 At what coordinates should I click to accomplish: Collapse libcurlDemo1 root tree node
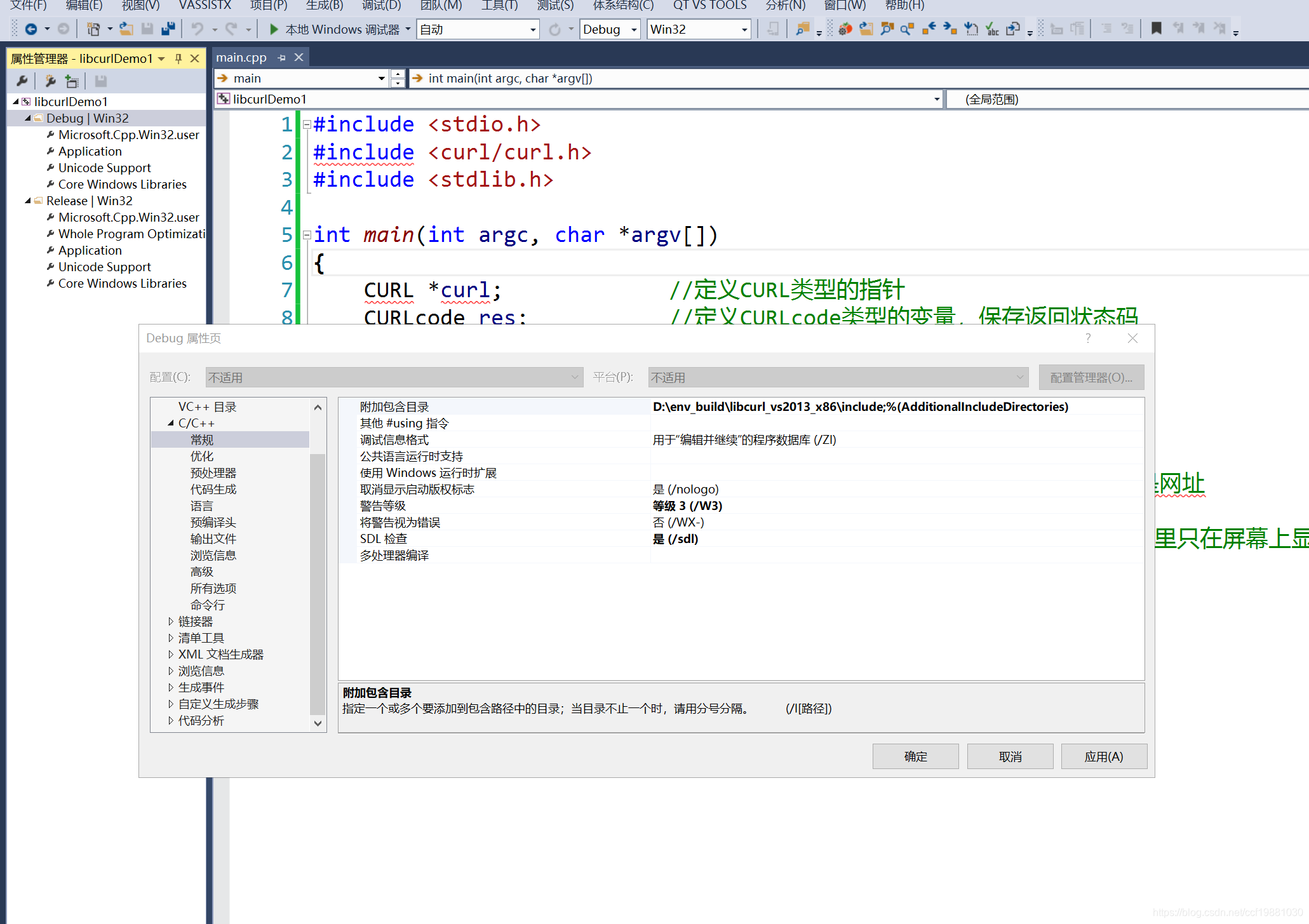[x=16, y=102]
